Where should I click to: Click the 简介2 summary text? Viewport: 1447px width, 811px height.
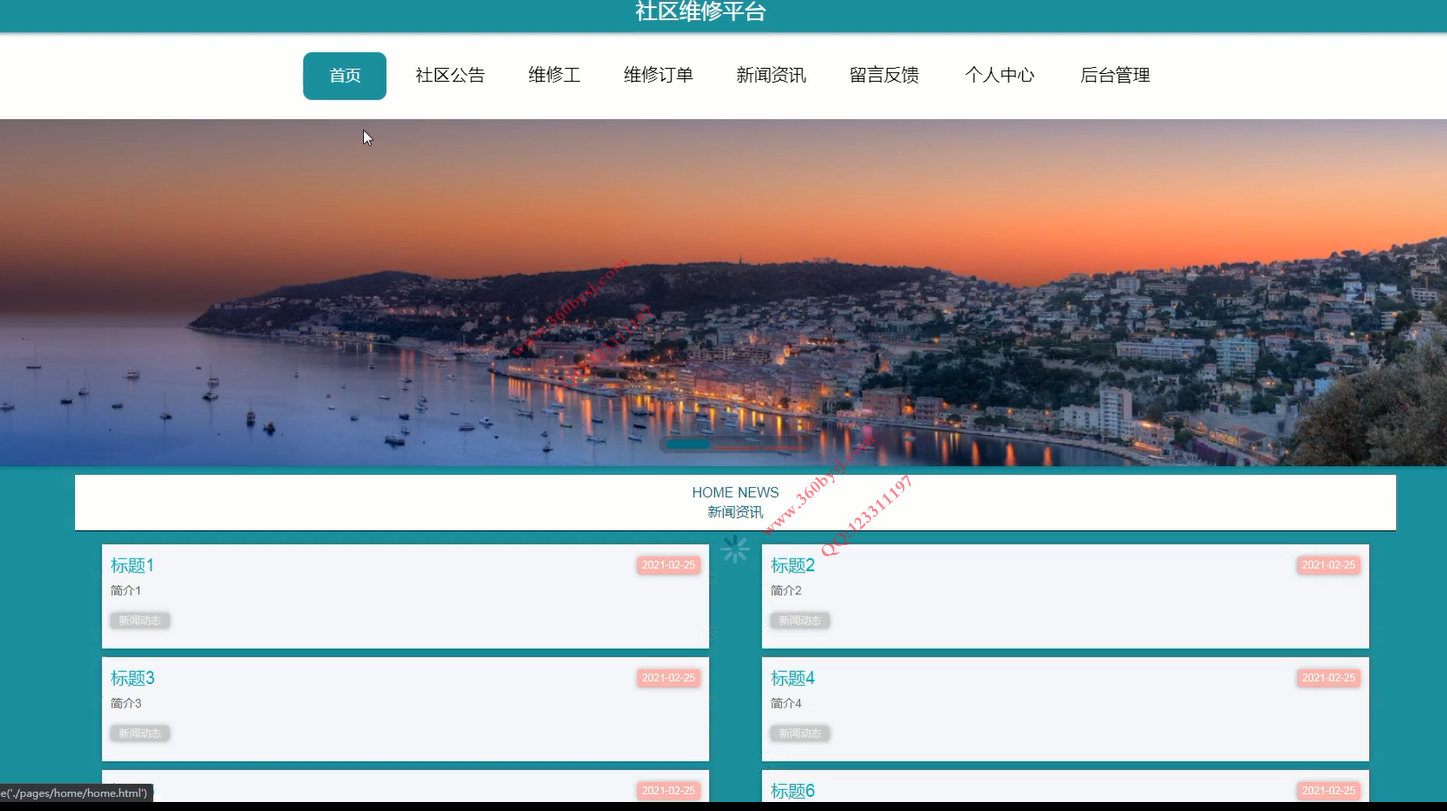[x=786, y=591]
